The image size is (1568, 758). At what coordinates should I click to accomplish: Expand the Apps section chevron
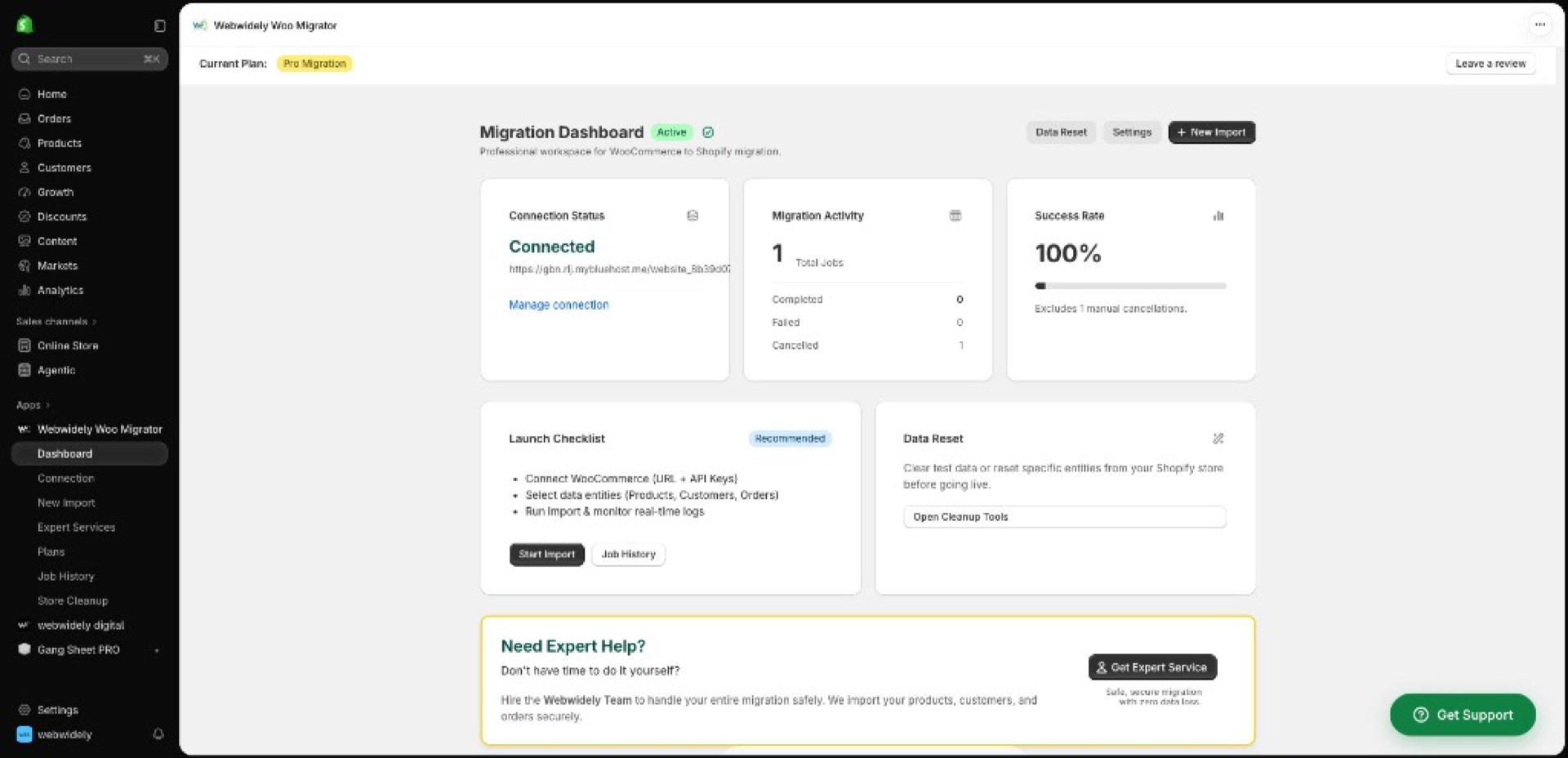47,405
